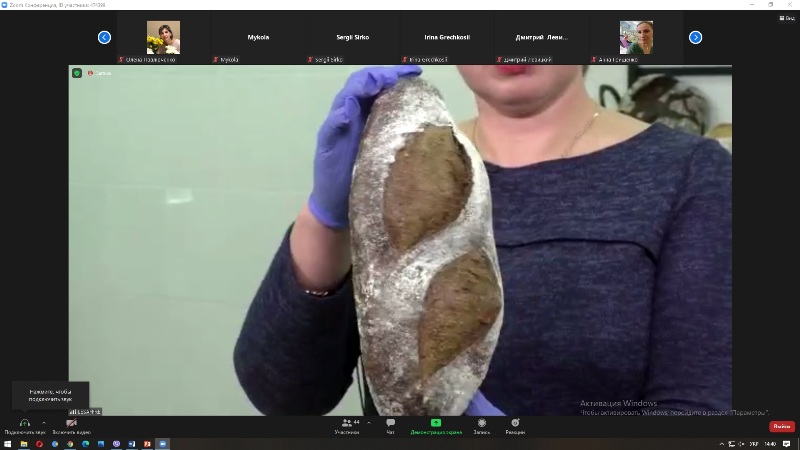Image resolution: width=800 pixels, height=450 pixels.
Task: Open the Participants panel
Action: (347, 425)
